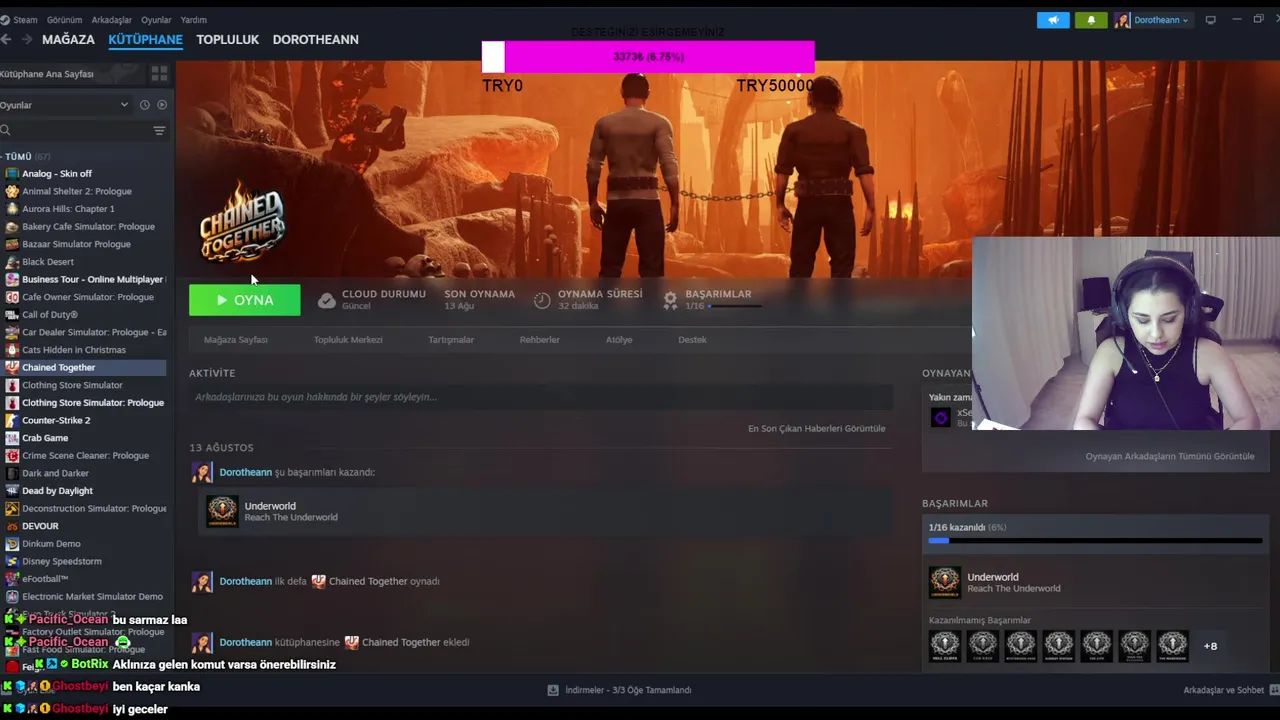Click the Chained Together game logo
This screenshot has height=720, width=1280.
(x=242, y=222)
